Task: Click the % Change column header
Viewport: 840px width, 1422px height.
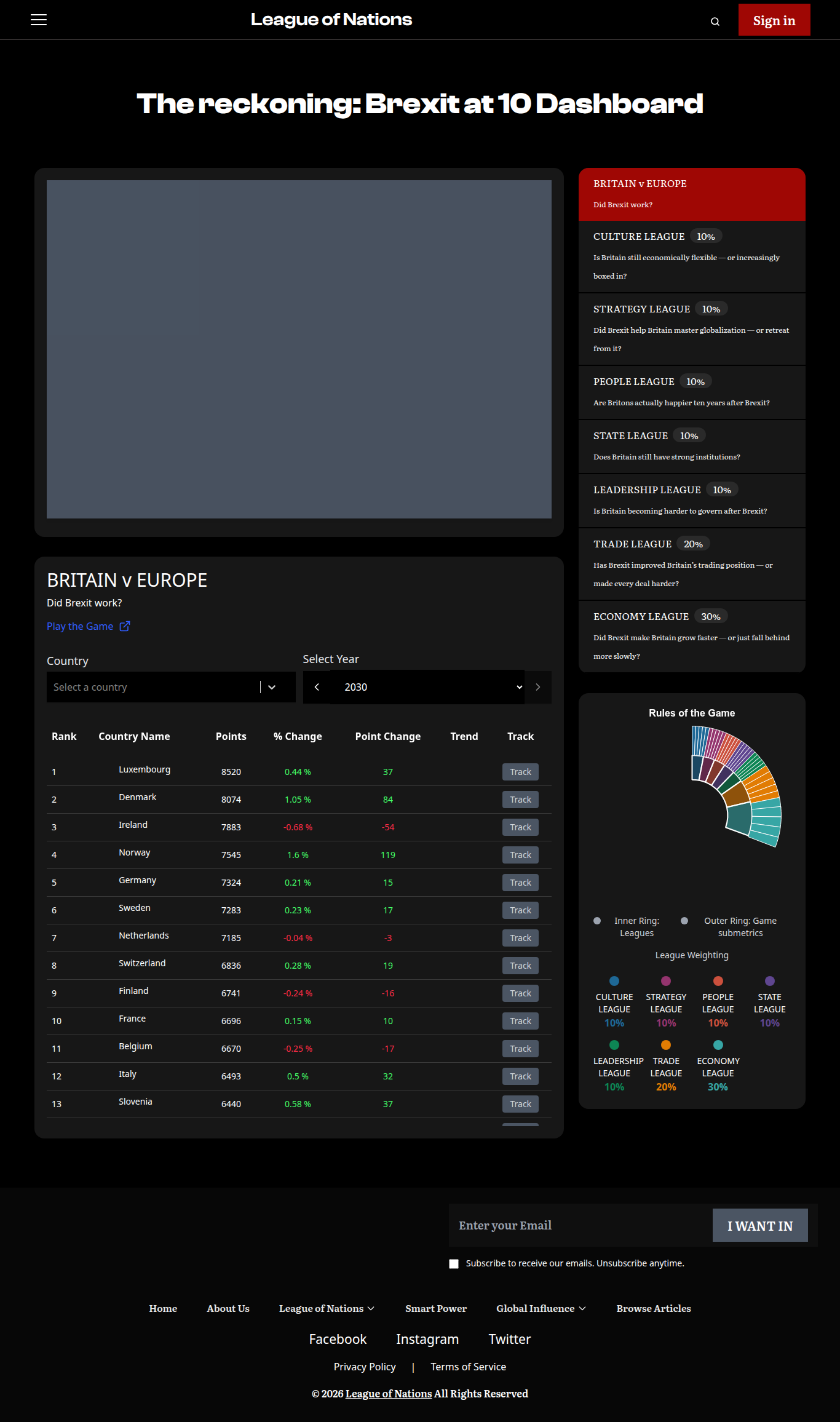Action: click(x=298, y=736)
